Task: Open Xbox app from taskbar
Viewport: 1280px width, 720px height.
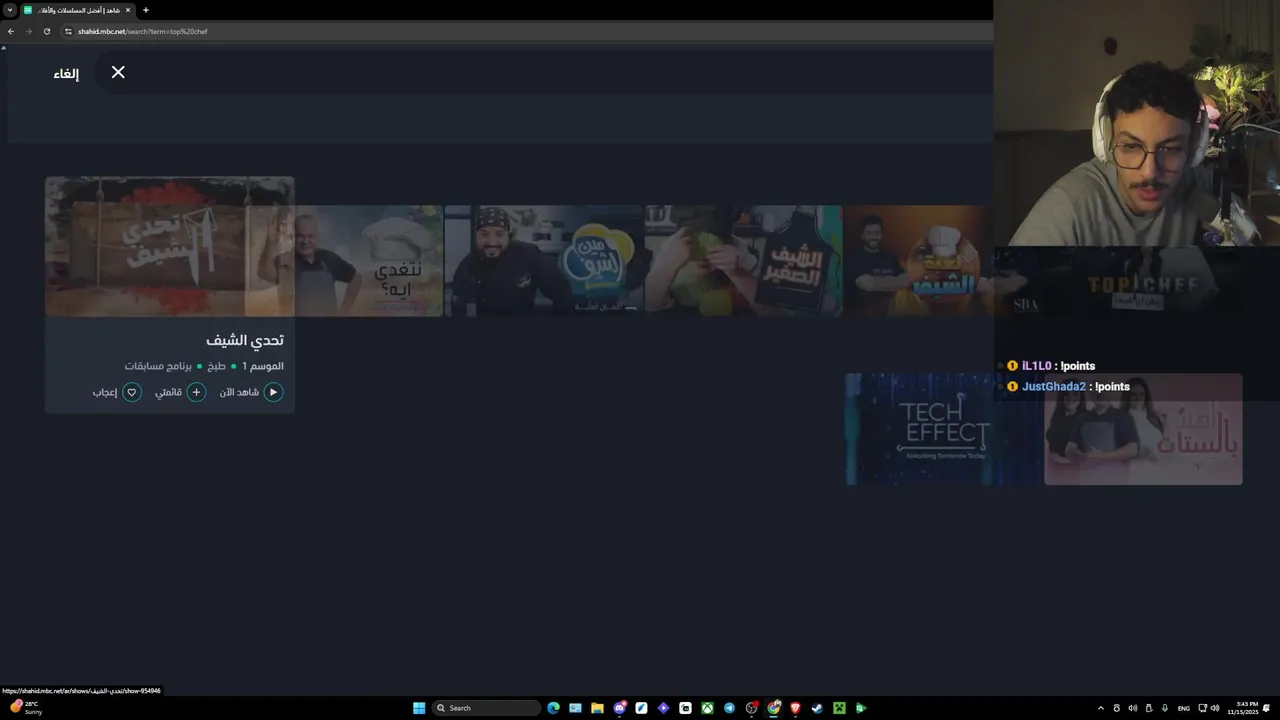Action: (x=707, y=708)
